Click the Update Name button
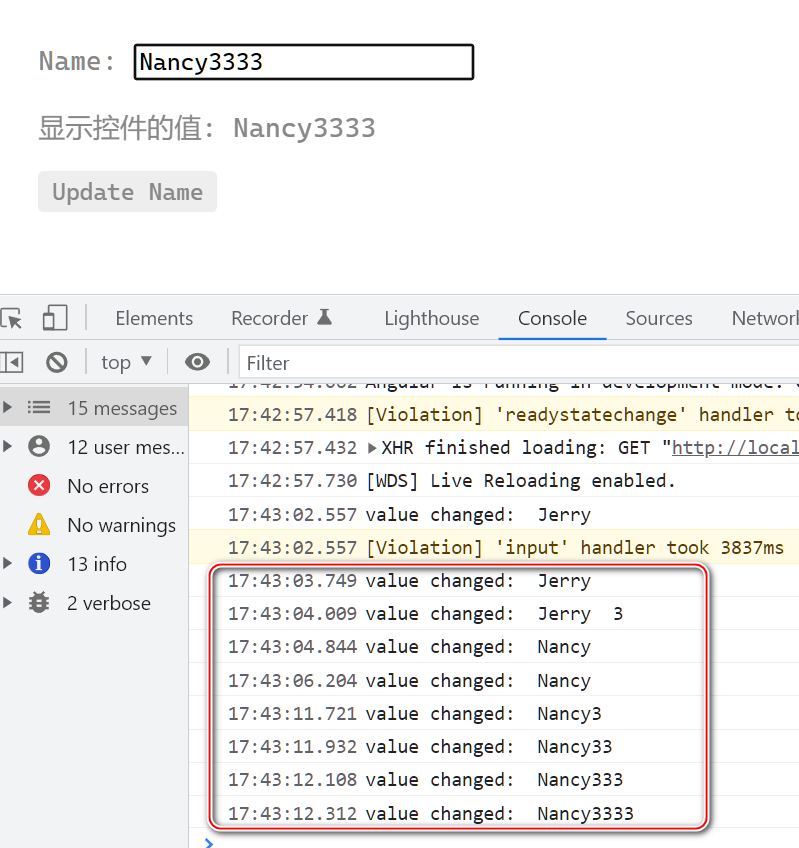Image resolution: width=799 pixels, height=848 pixels. coord(127,191)
